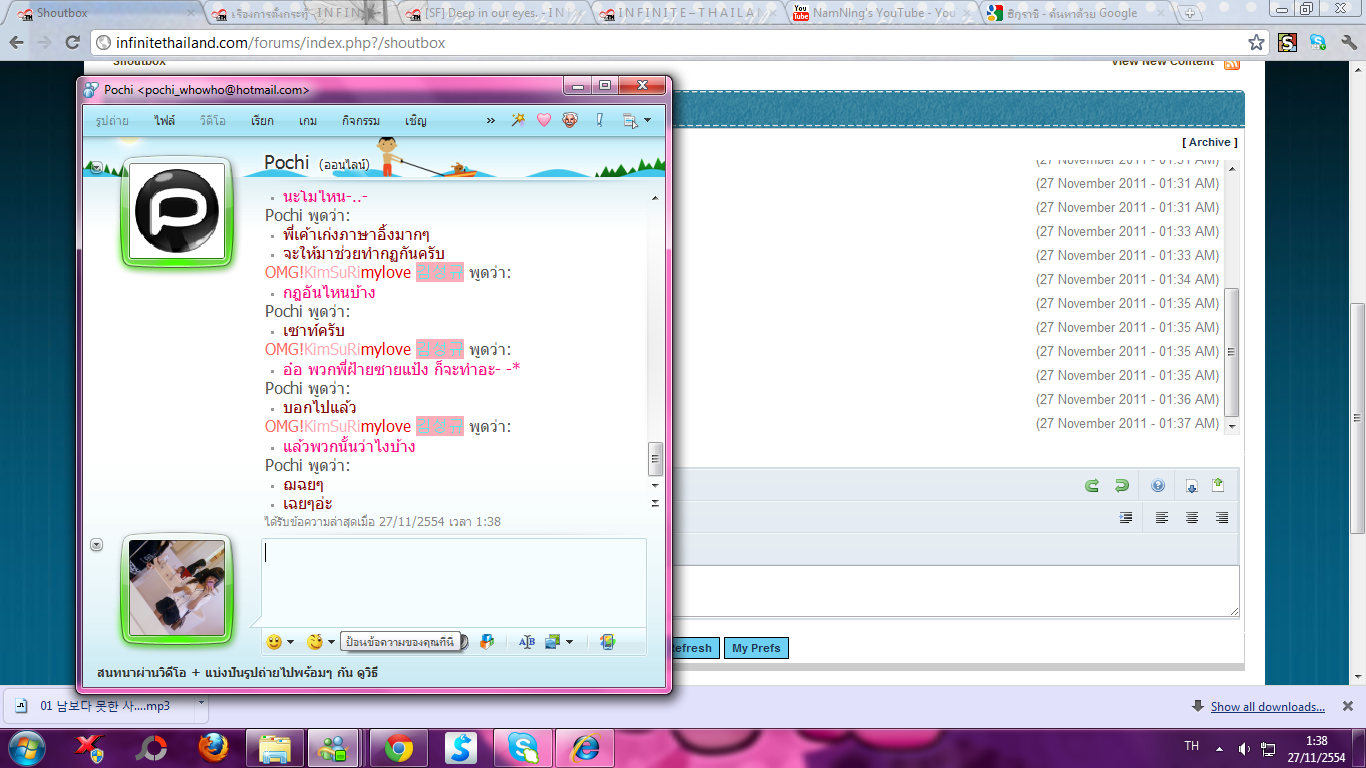Open the Show all downloads link
The width and height of the screenshot is (1366, 768).
pos(1267,707)
